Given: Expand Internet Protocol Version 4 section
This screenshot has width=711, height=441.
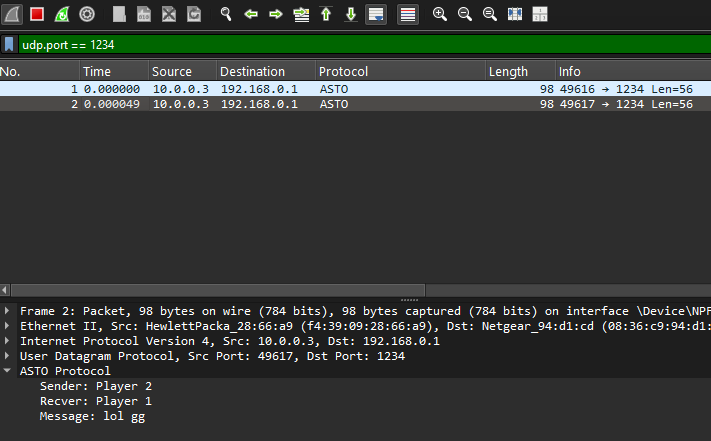Looking at the screenshot, I should click(7, 340).
